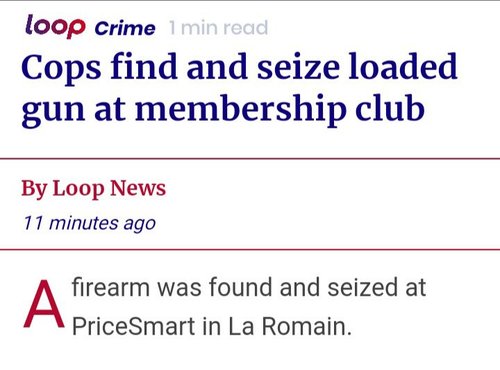The image size is (500, 370).
Task: Select 'PriceSmart' in the article text
Action: pyautogui.click(x=133, y=326)
